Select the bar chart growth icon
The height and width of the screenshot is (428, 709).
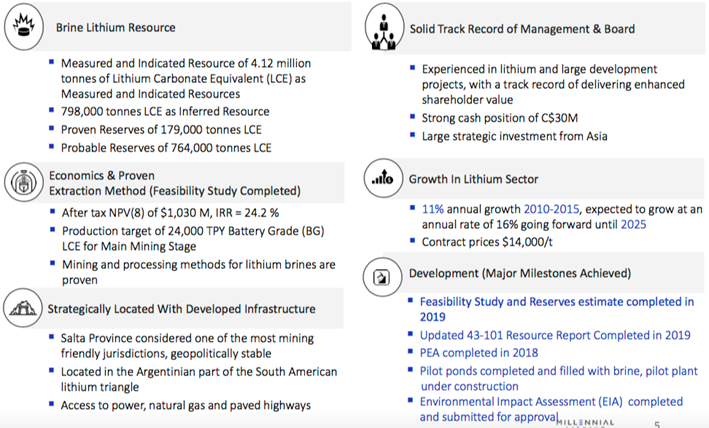click(382, 181)
